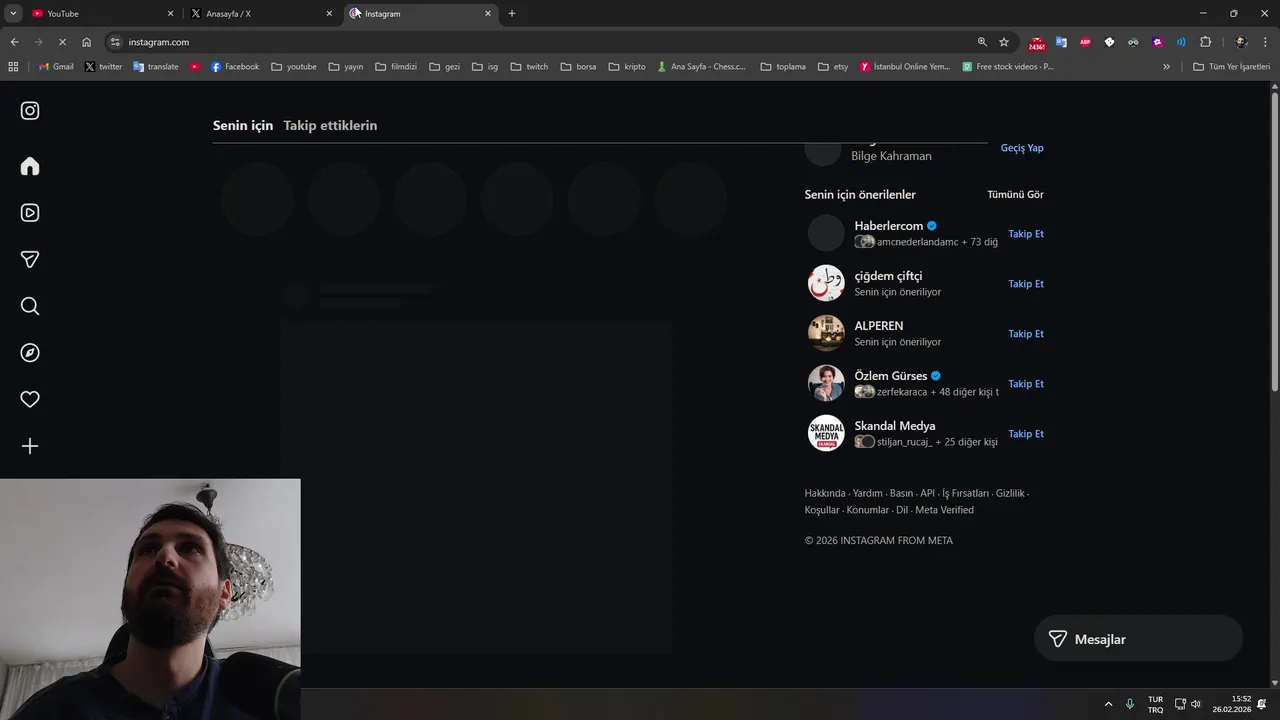Open the Extensions puzzle menu

1205,42
